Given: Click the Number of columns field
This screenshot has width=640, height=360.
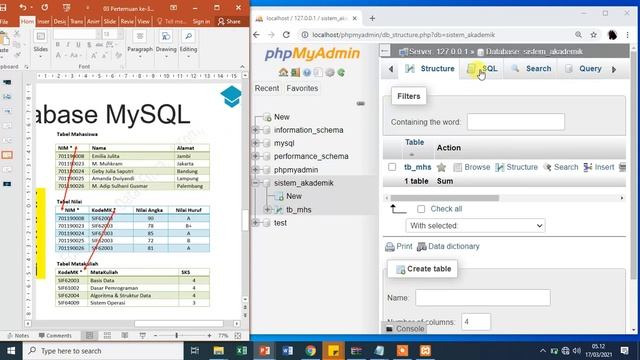Looking at the screenshot, I should (x=476, y=322).
